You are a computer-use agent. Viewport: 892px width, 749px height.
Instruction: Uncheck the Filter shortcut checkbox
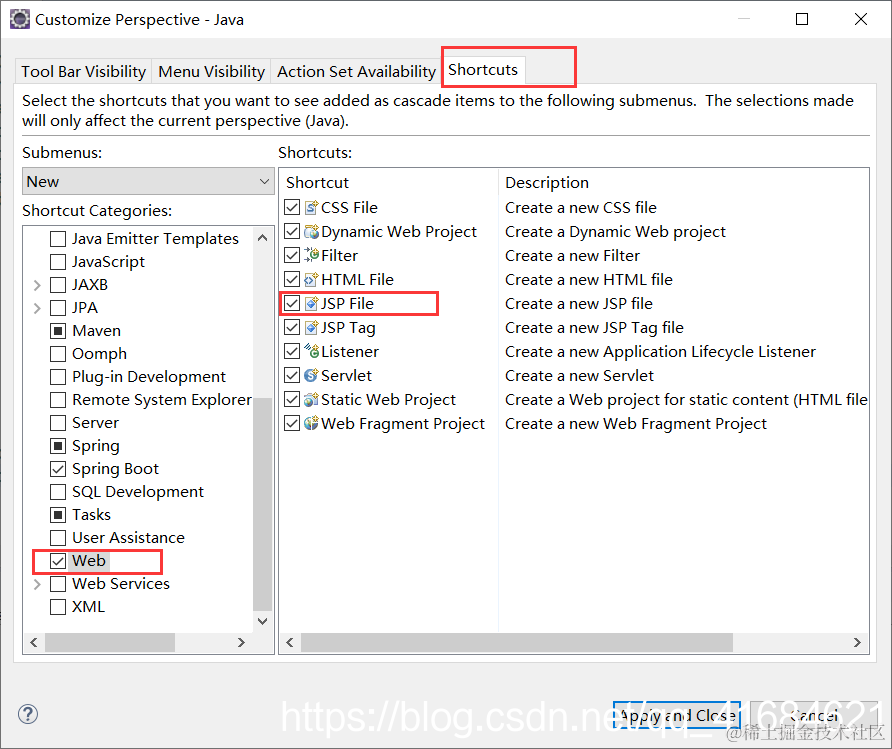click(292, 255)
